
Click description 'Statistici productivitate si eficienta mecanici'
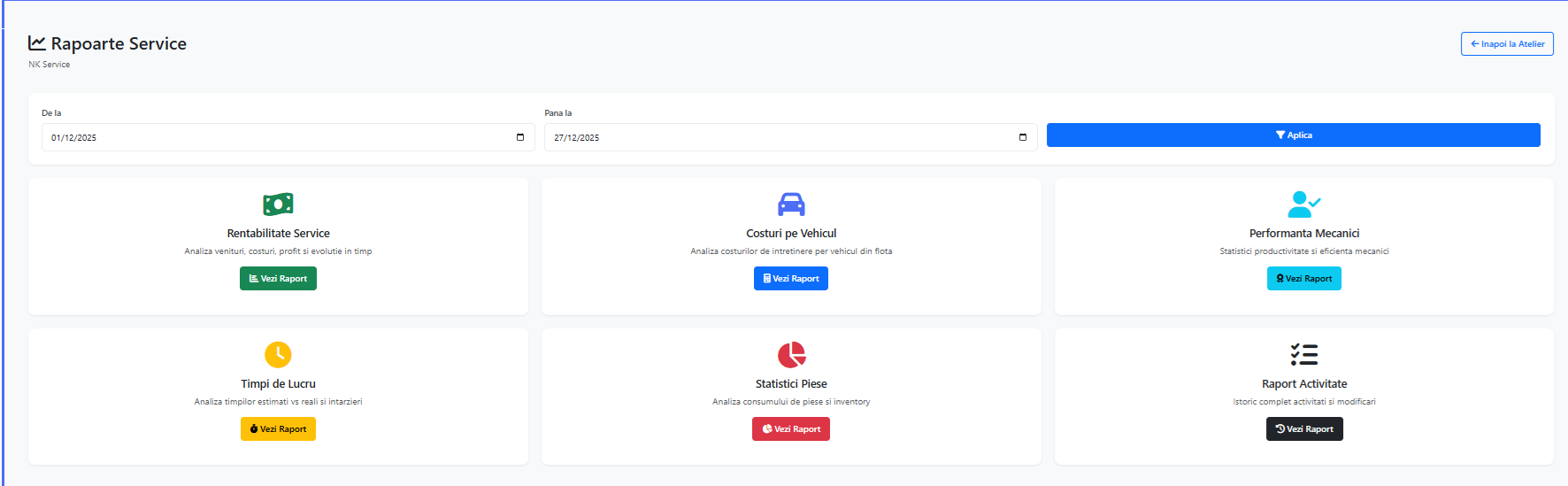1304,251
